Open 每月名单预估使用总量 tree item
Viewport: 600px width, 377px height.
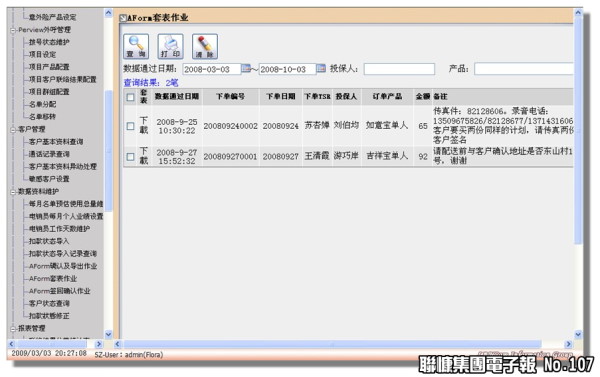(x=66, y=204)
